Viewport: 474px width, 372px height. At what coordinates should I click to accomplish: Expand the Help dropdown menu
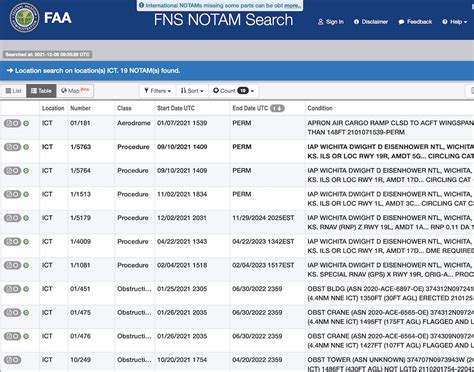pos(454,22)
